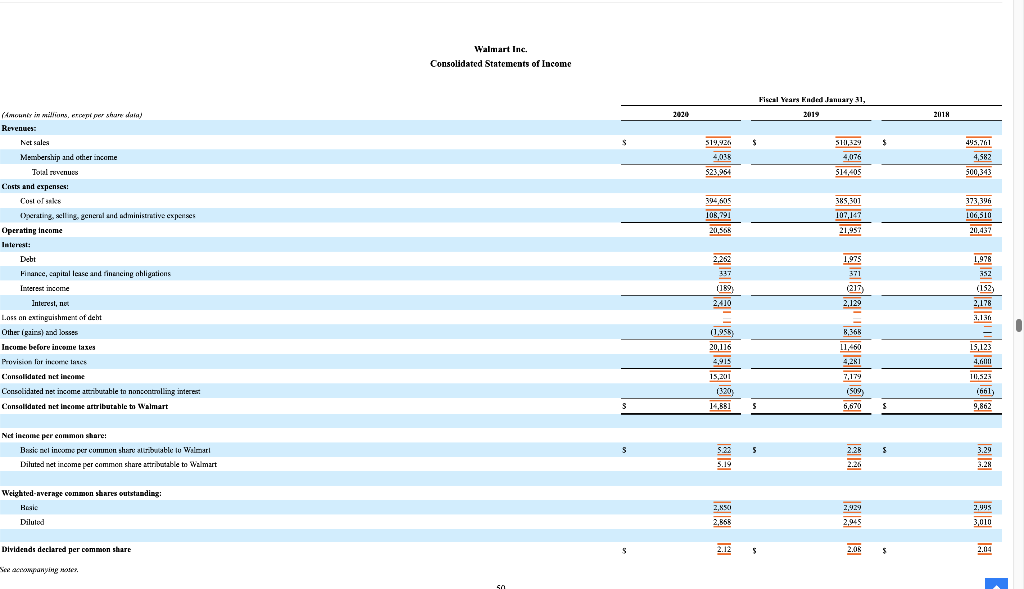
Task: Click 2020 basic net income per share 5.22
Action: coord(724,450)
